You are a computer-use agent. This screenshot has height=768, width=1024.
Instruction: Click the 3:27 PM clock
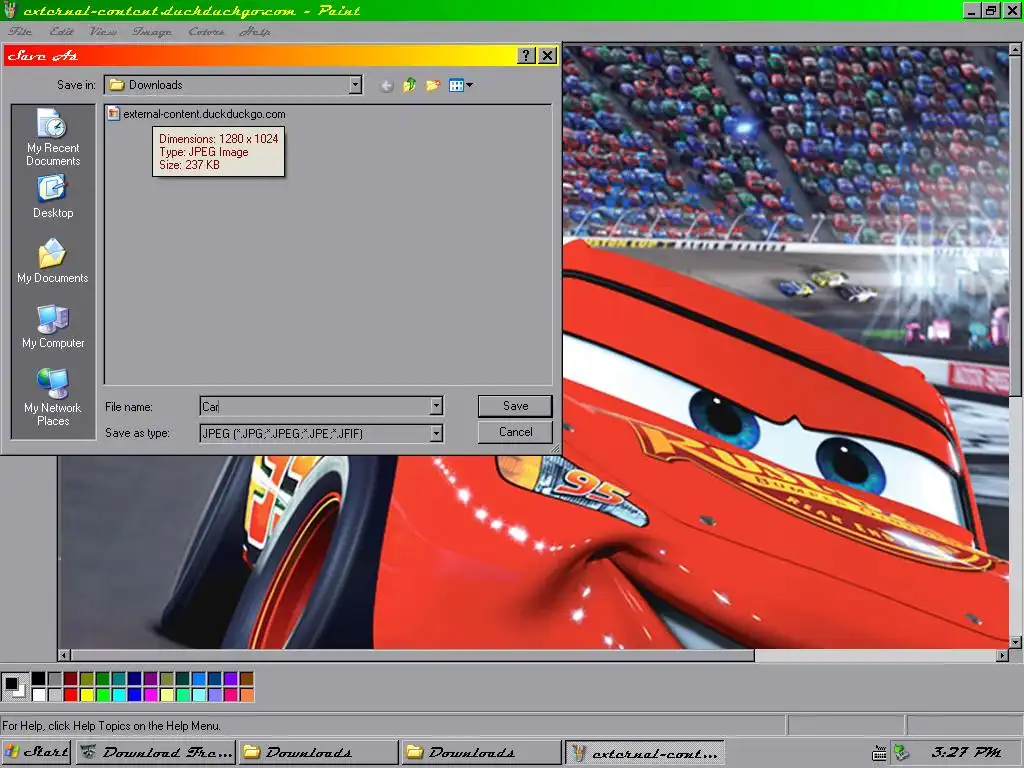pyautogui.click(x=967, y=752)
